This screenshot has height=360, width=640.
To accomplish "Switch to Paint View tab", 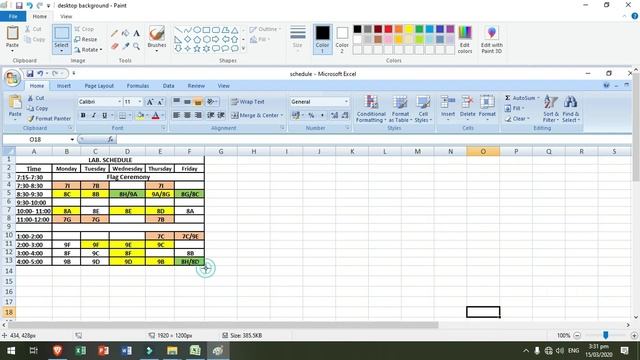I will 66,16.
